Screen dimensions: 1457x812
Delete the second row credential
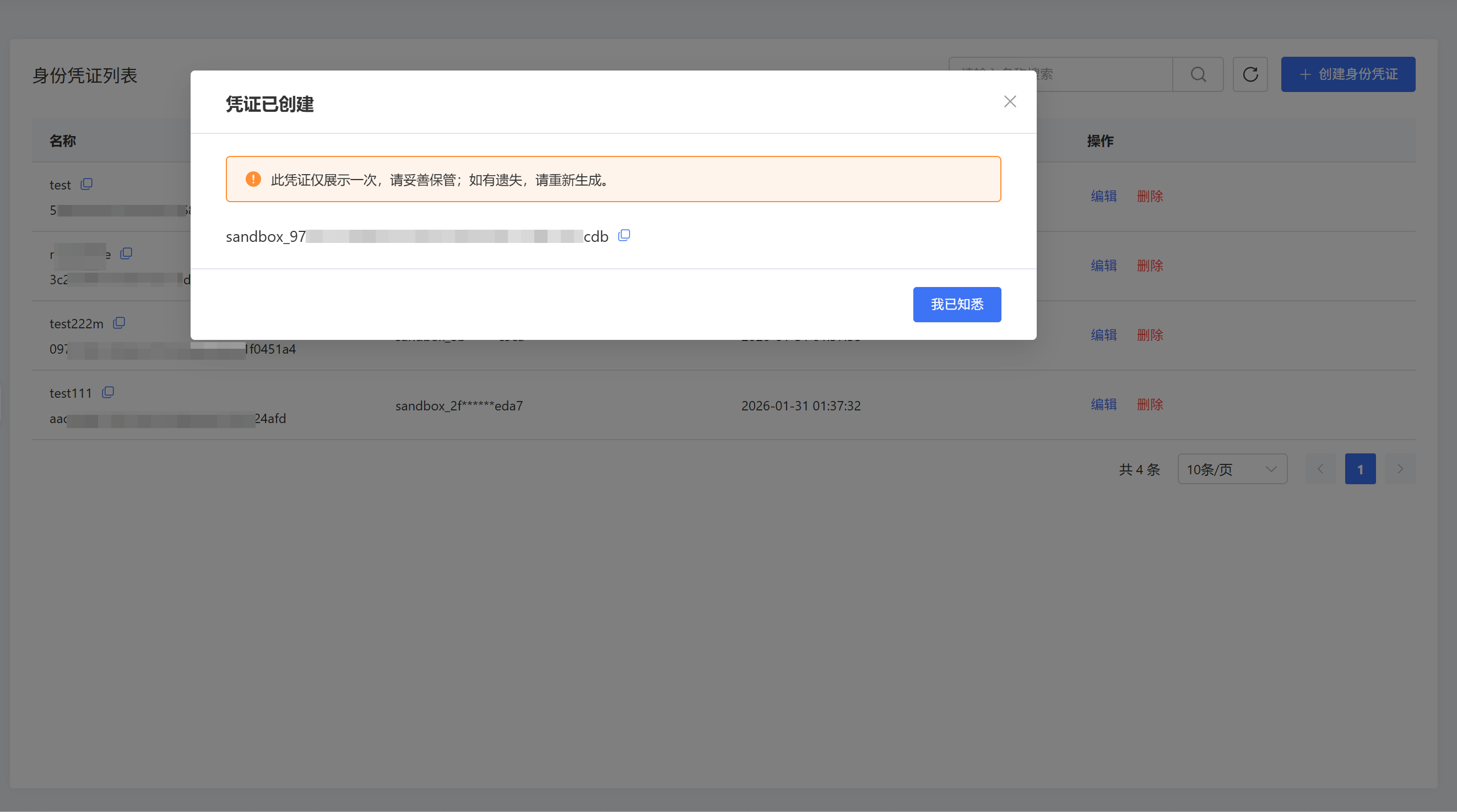point(1149,265)
